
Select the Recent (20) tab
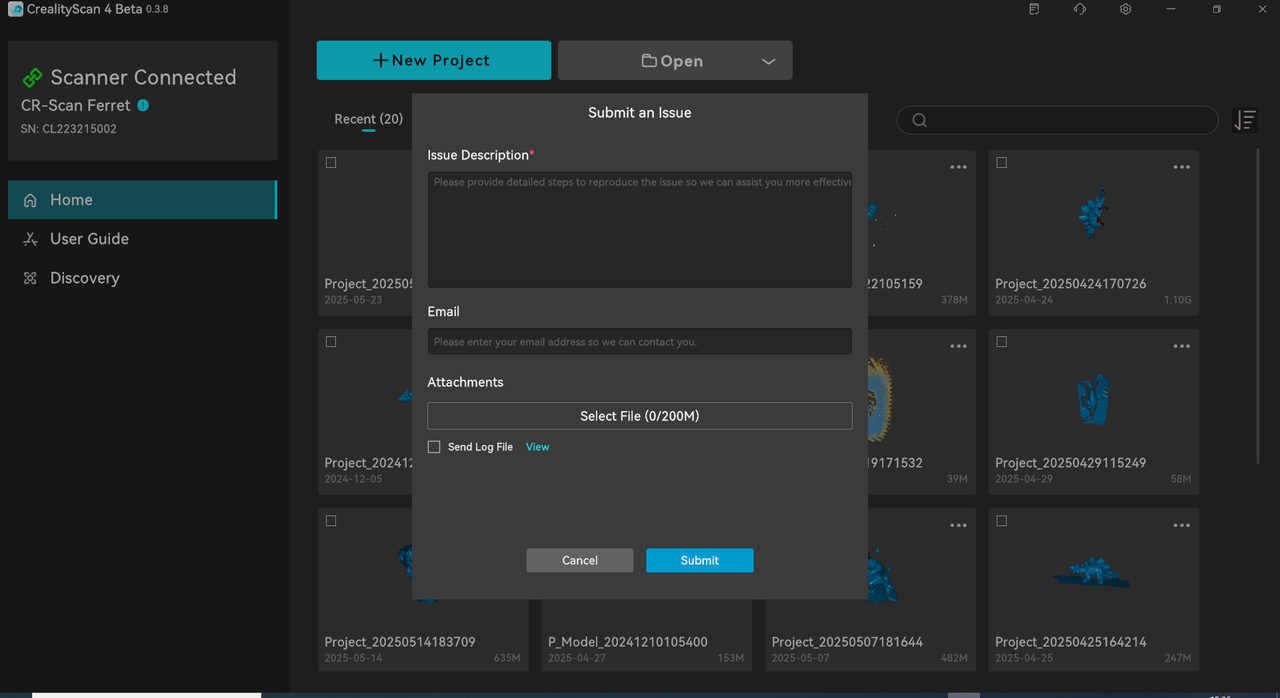tap(368, 119)
